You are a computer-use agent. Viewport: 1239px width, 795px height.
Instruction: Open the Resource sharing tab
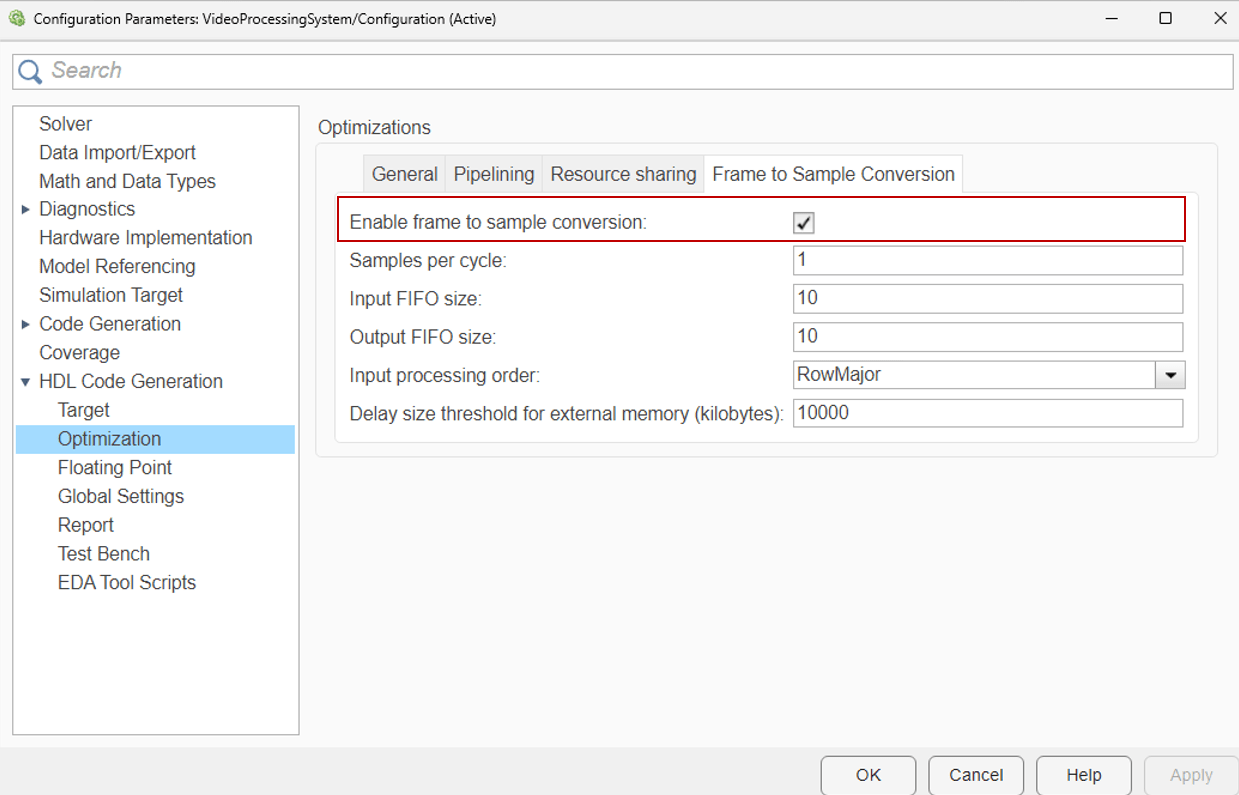click(623, 174)
